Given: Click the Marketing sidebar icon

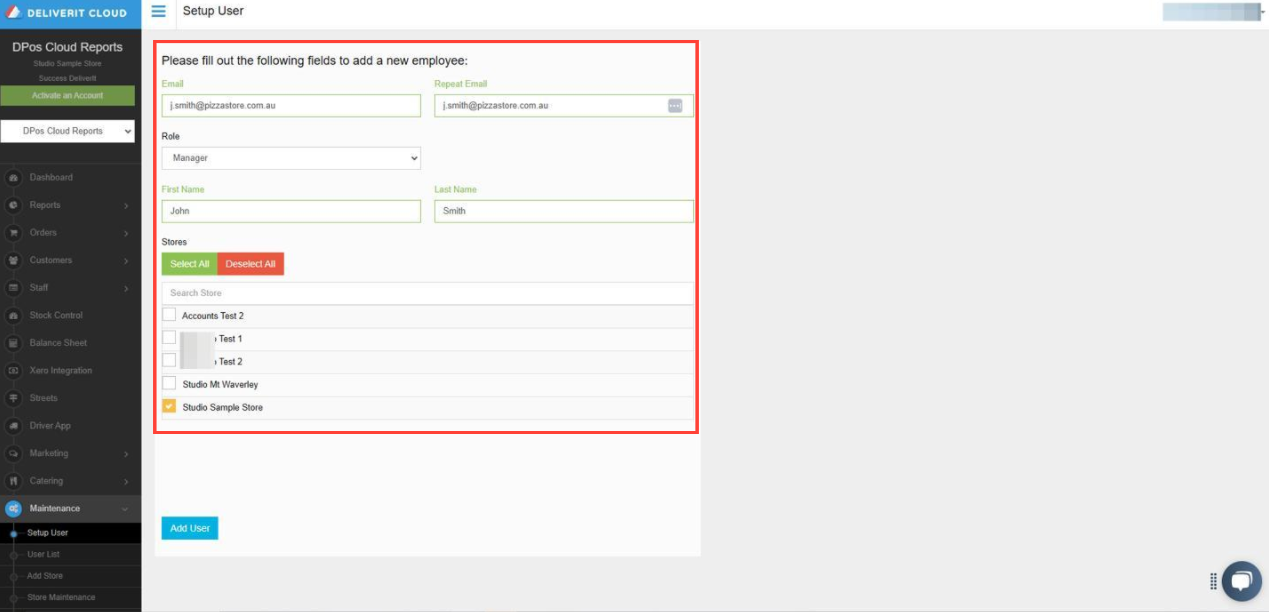Looking at the screenshot, I should [14, 453].
